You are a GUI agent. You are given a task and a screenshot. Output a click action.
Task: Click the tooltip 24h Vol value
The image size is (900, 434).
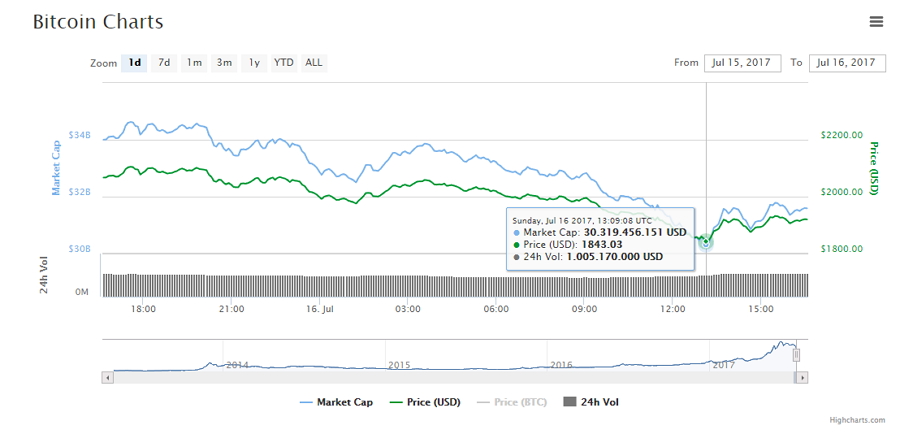(614, 257)
